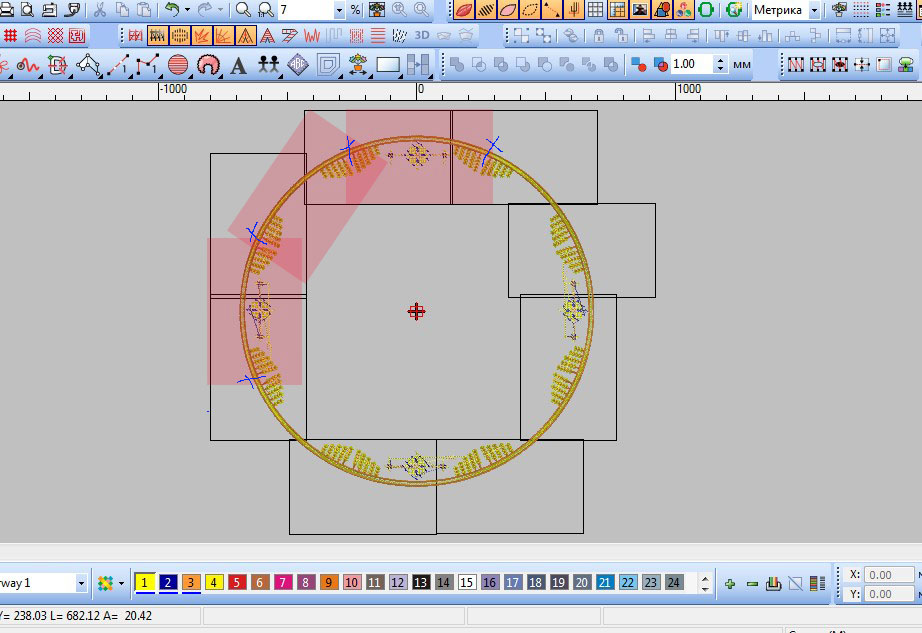Image resolution: width=922 pixels, height=633 pixels.
Task: Select the dashed run stitch line tool
Action: [x=118, y=65]
